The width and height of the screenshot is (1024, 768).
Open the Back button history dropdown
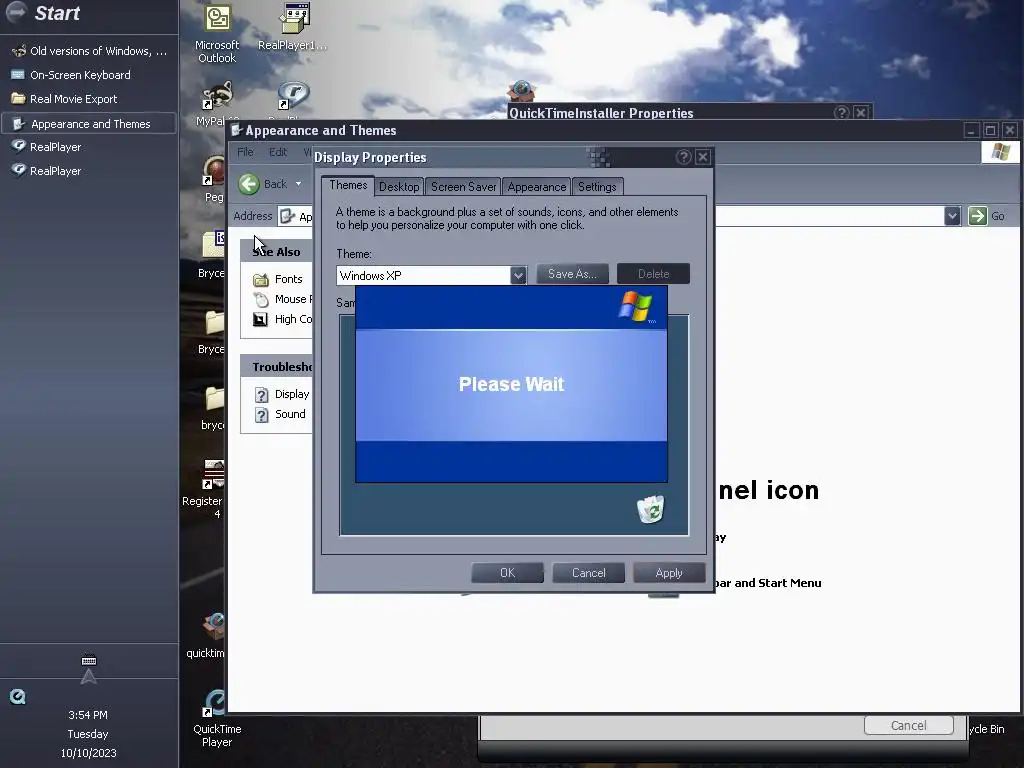point(298,184)
